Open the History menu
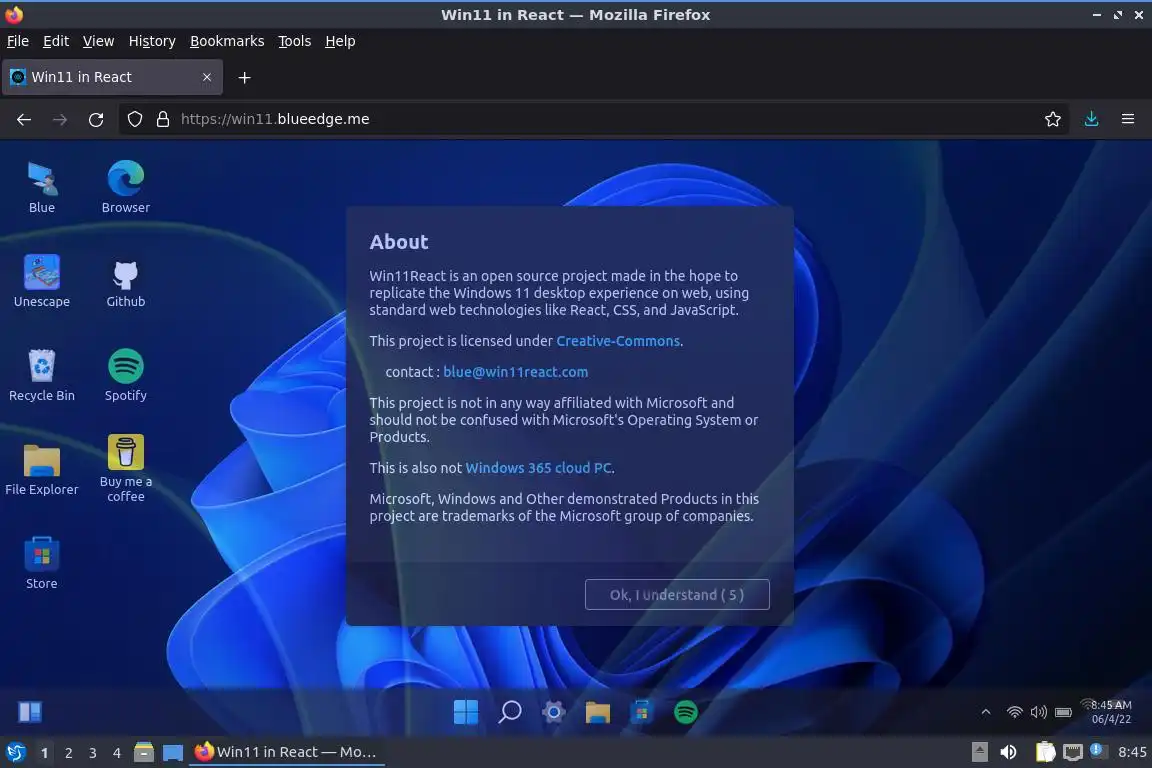 click(152, 41)
